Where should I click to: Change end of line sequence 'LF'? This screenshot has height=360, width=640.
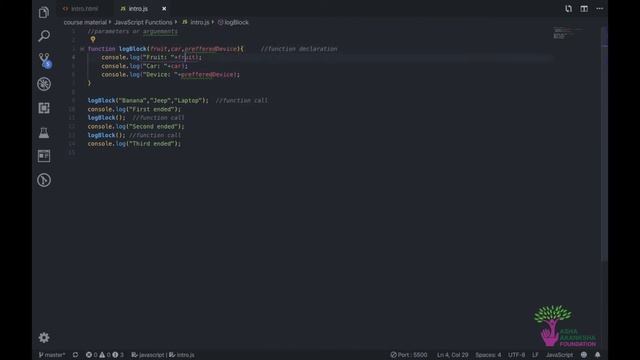tap(535, 355)
